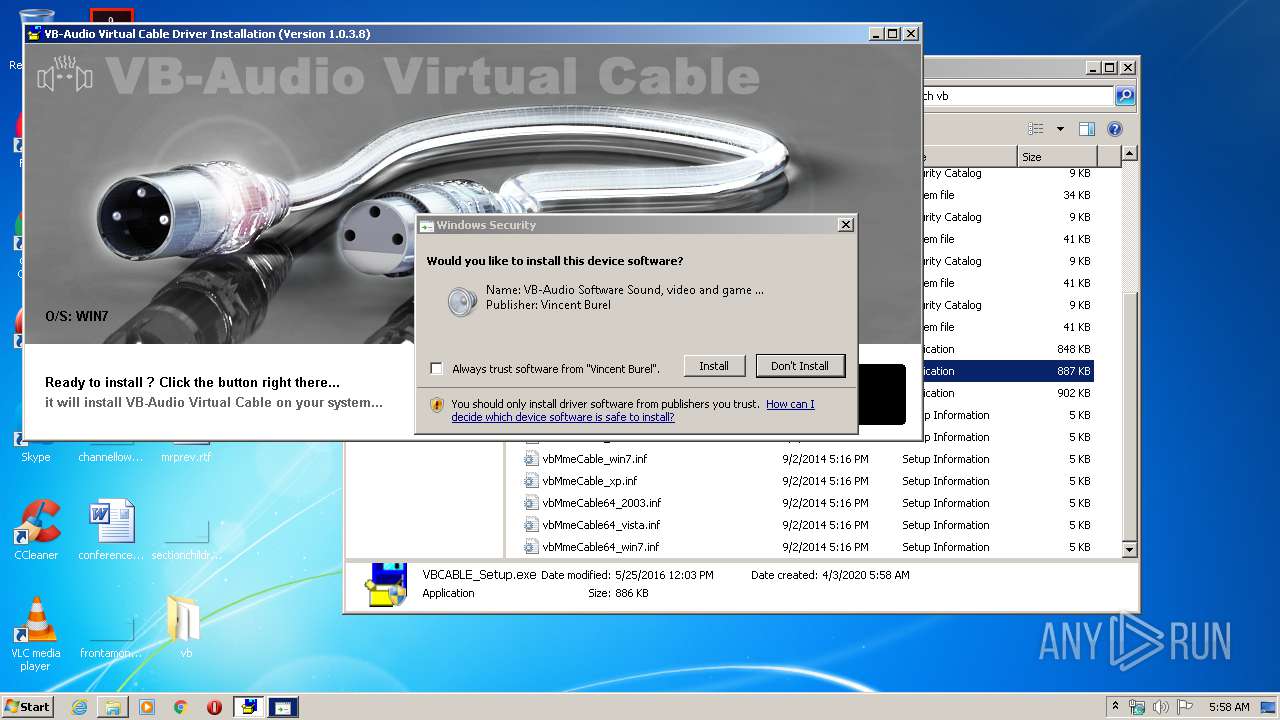Image resolution: width=1280 pixels, height=720 pixels.
Task: Click the vbMmeCable_xp.inf file icon
Action: (532, 481)
